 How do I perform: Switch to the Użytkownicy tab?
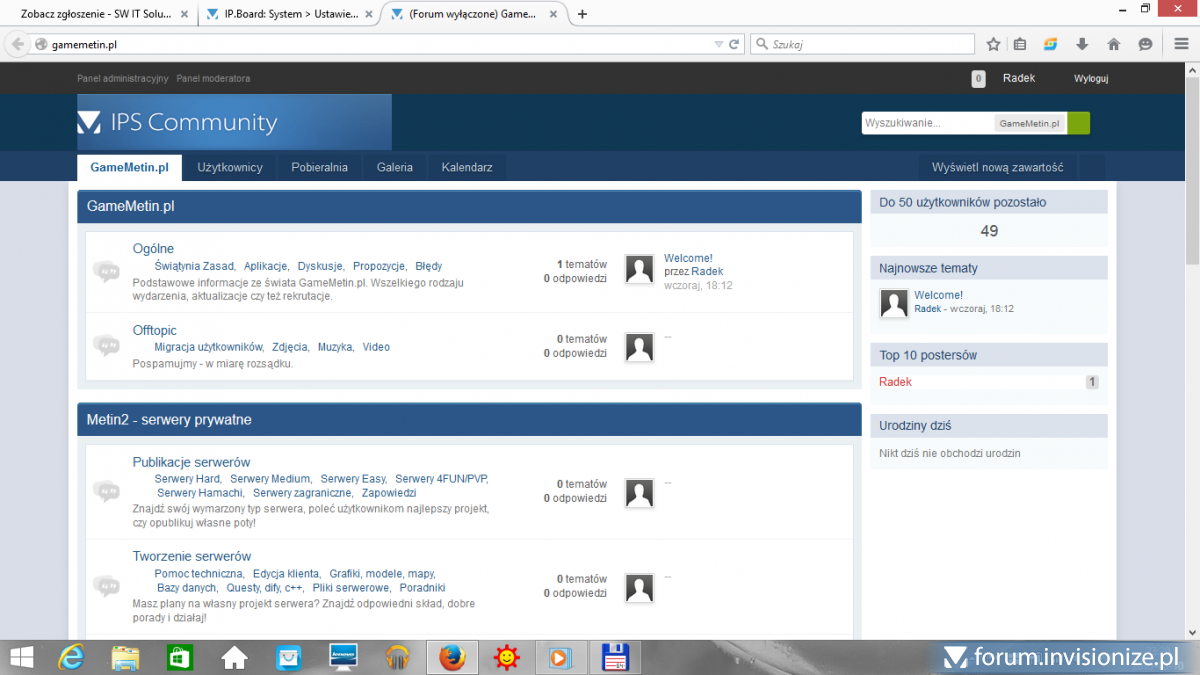click(229, 167)
